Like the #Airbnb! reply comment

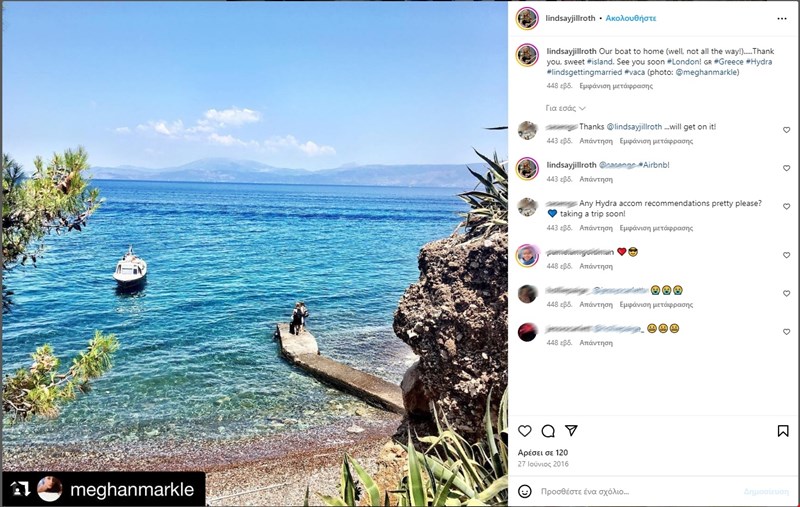click(x=786, y=168)
